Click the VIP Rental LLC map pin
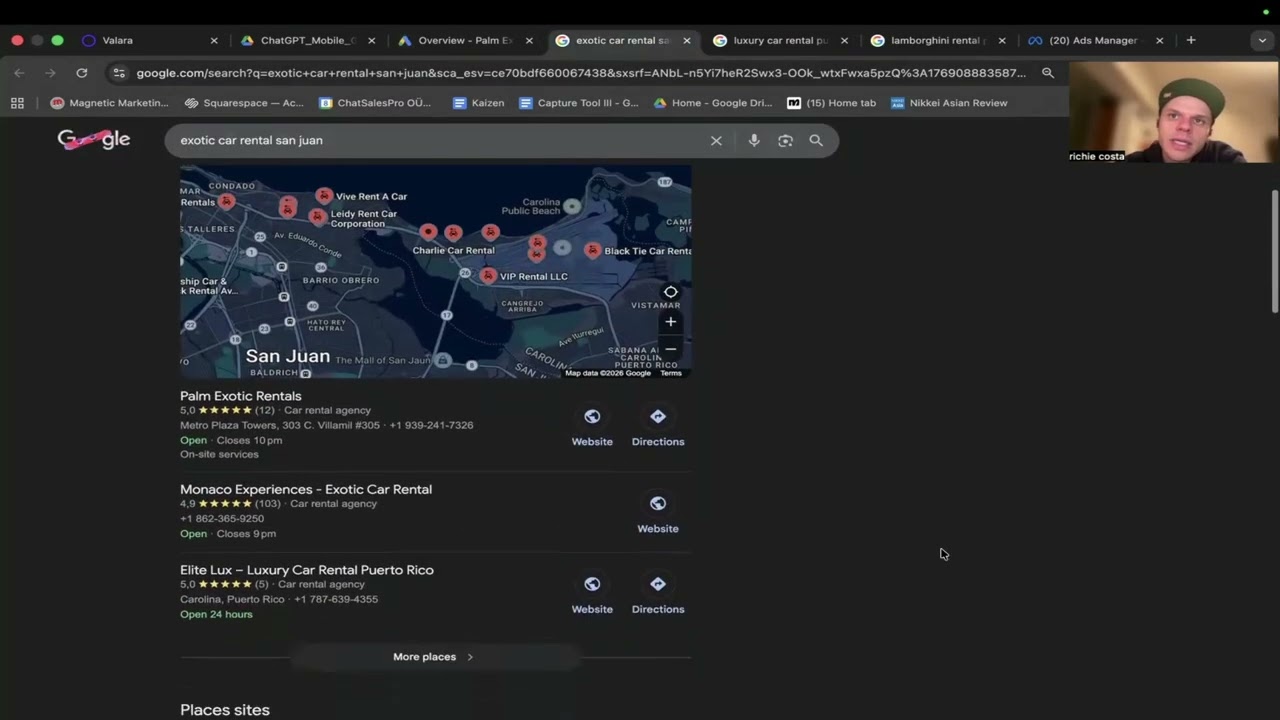1280x720 pixels. [x=488, y=275]
